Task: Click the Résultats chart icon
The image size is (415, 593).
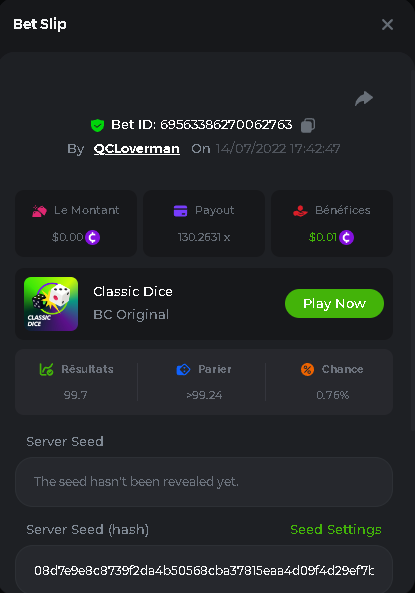Action: coord(46,369)
